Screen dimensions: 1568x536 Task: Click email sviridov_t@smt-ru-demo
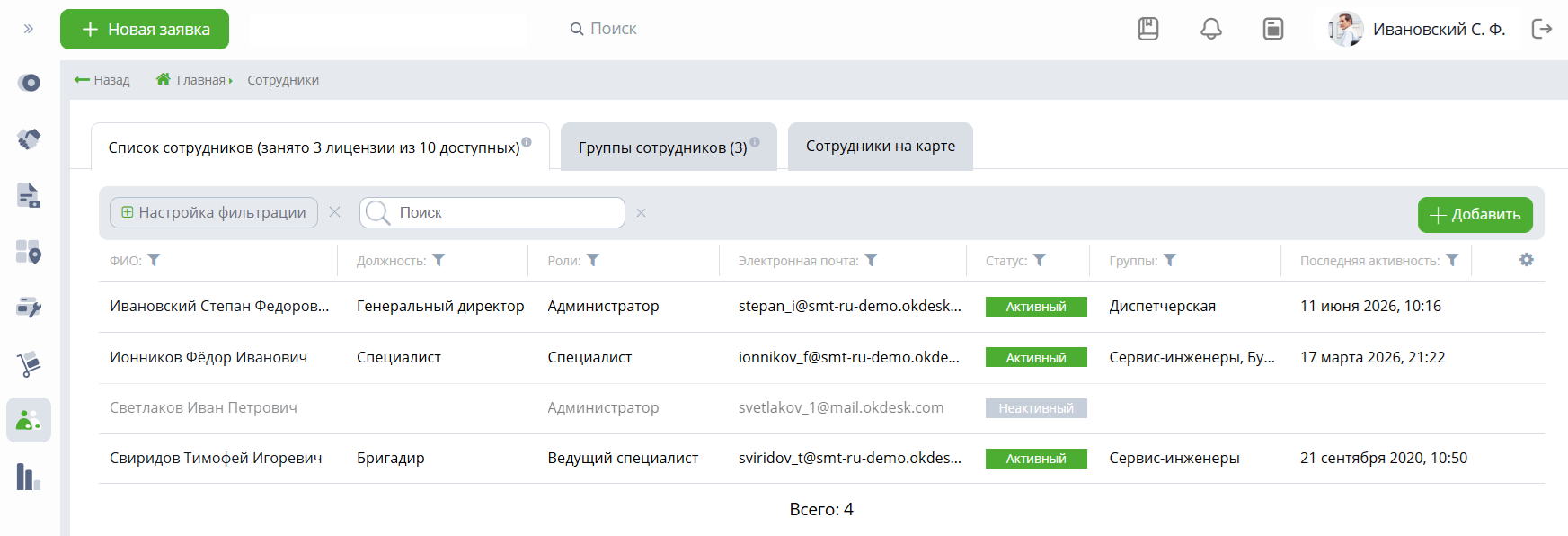(850, 459)
